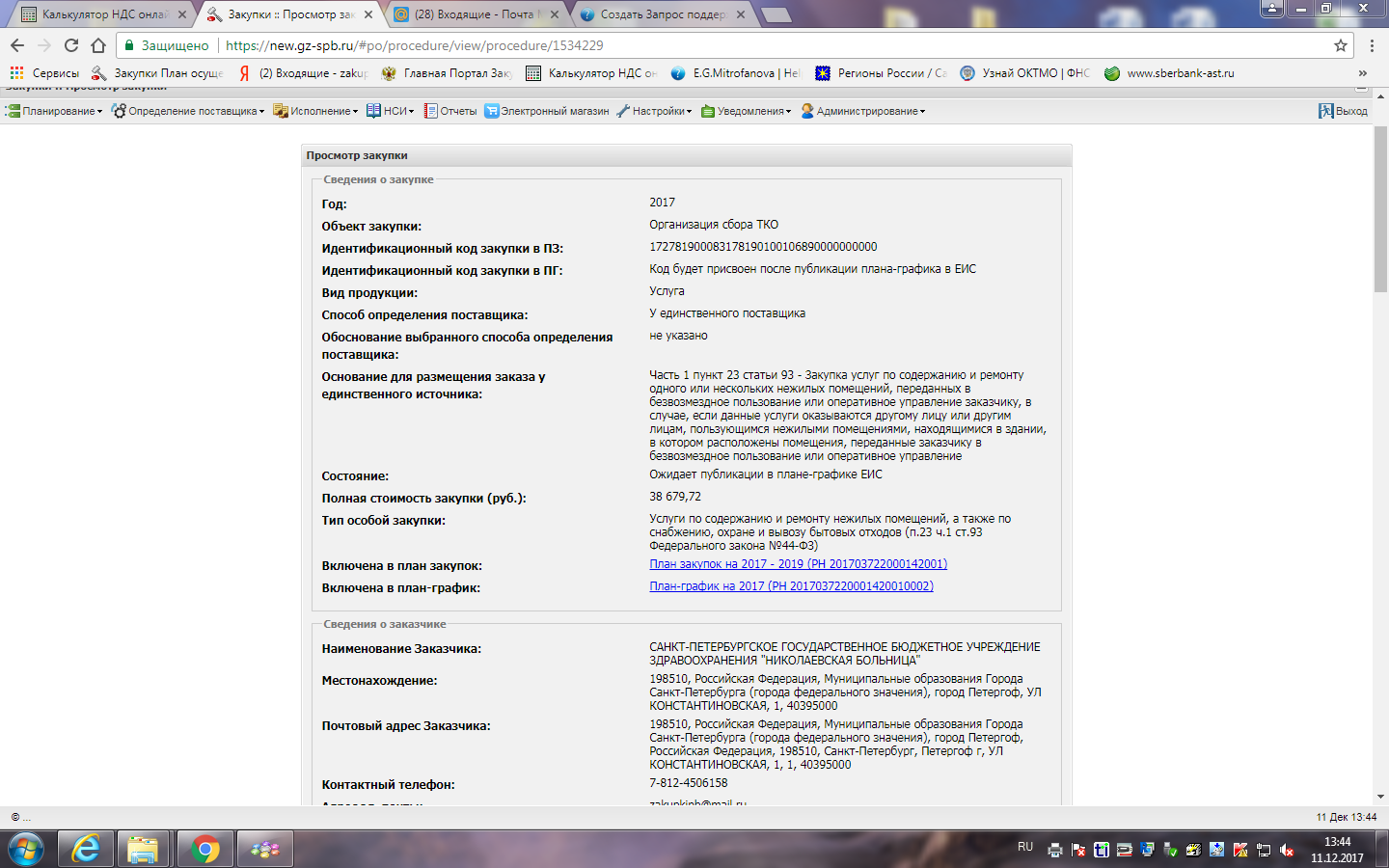
Task: Click the 'ti' tray icon
Action: click(1102, 850)
